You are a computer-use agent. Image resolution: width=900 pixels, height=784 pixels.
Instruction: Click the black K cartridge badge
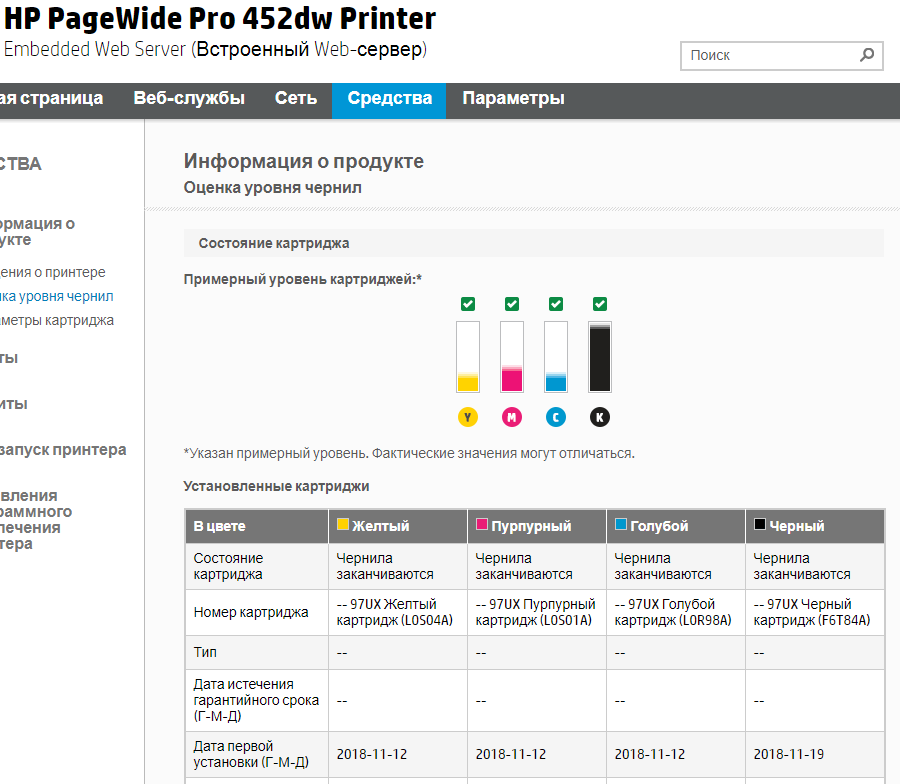[600, 417]
